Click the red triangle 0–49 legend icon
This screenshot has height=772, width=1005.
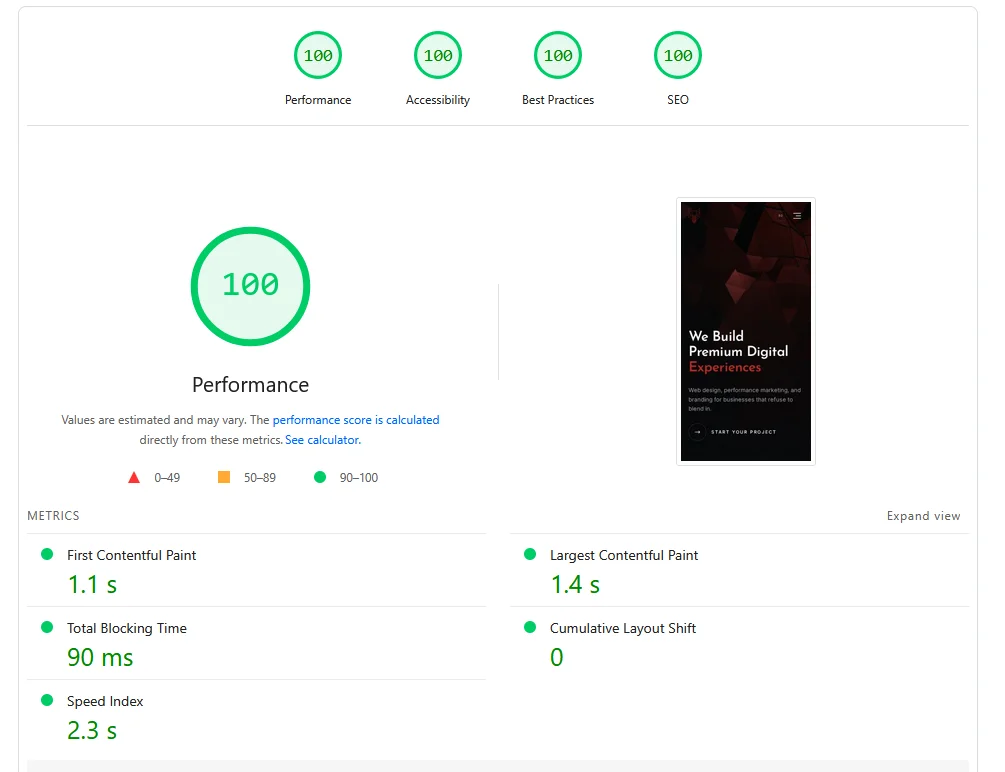[x=134, y=478]
